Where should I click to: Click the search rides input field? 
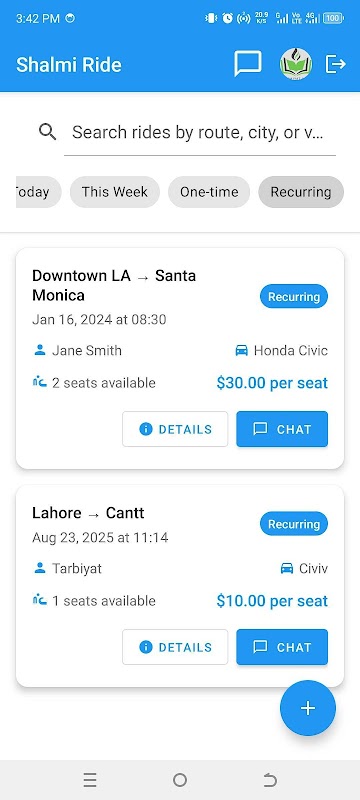click(200, 133)
